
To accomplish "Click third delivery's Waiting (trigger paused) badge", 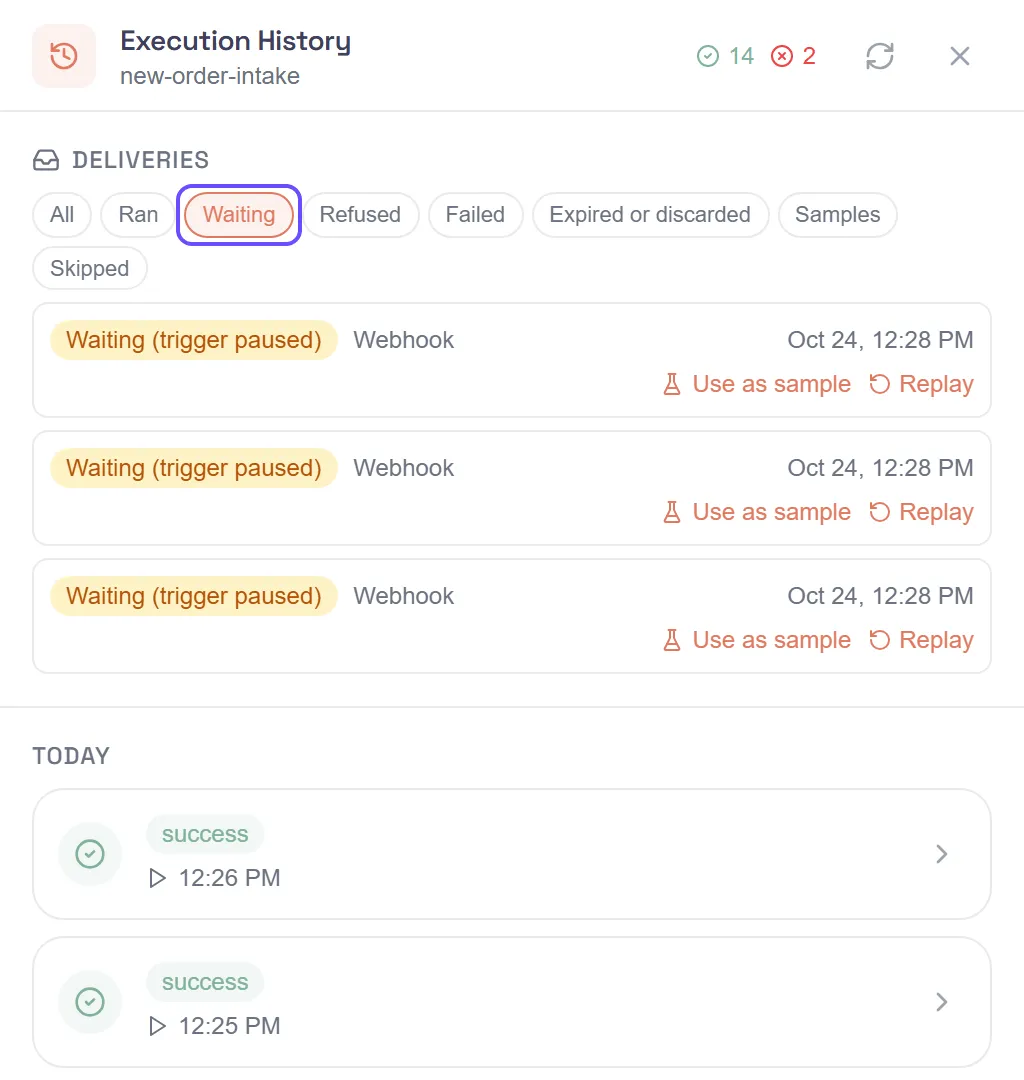I will click(x=194, y=596).
